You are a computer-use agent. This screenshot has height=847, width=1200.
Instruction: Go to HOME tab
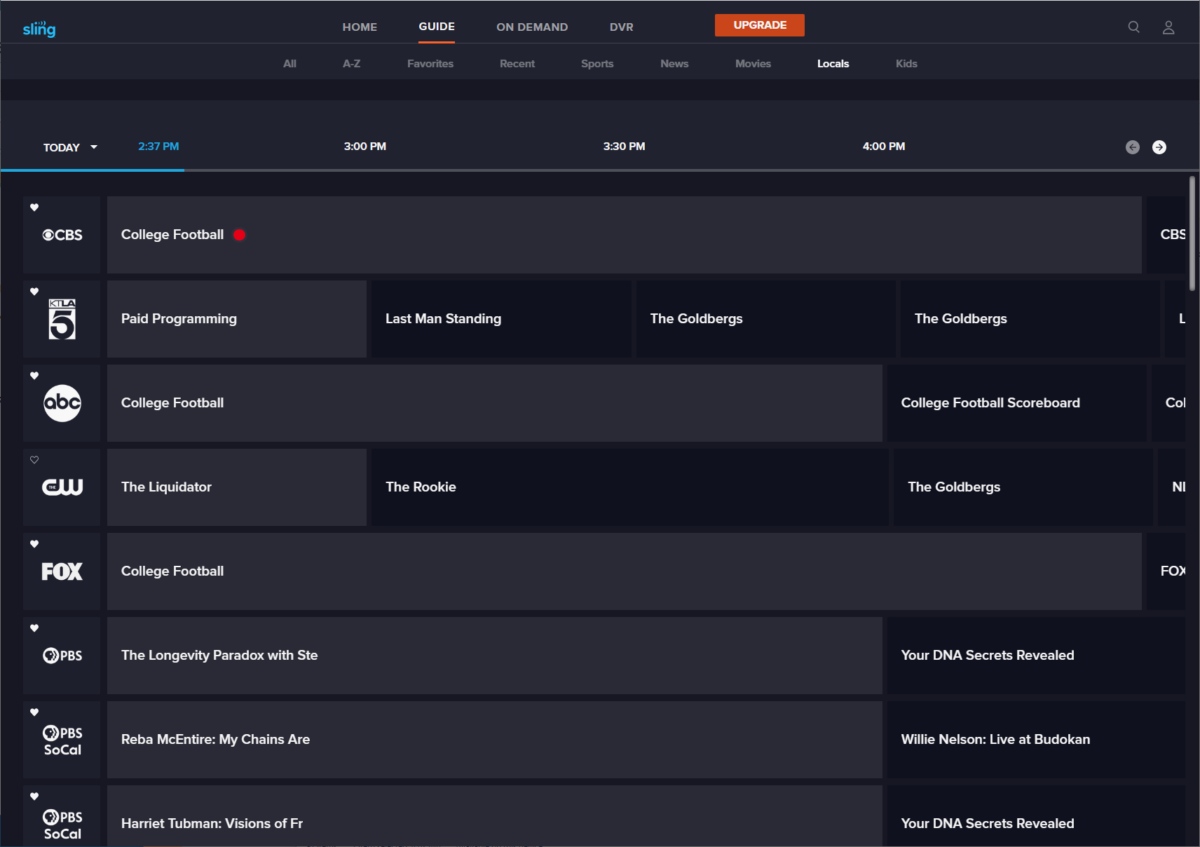coord(360,27)
